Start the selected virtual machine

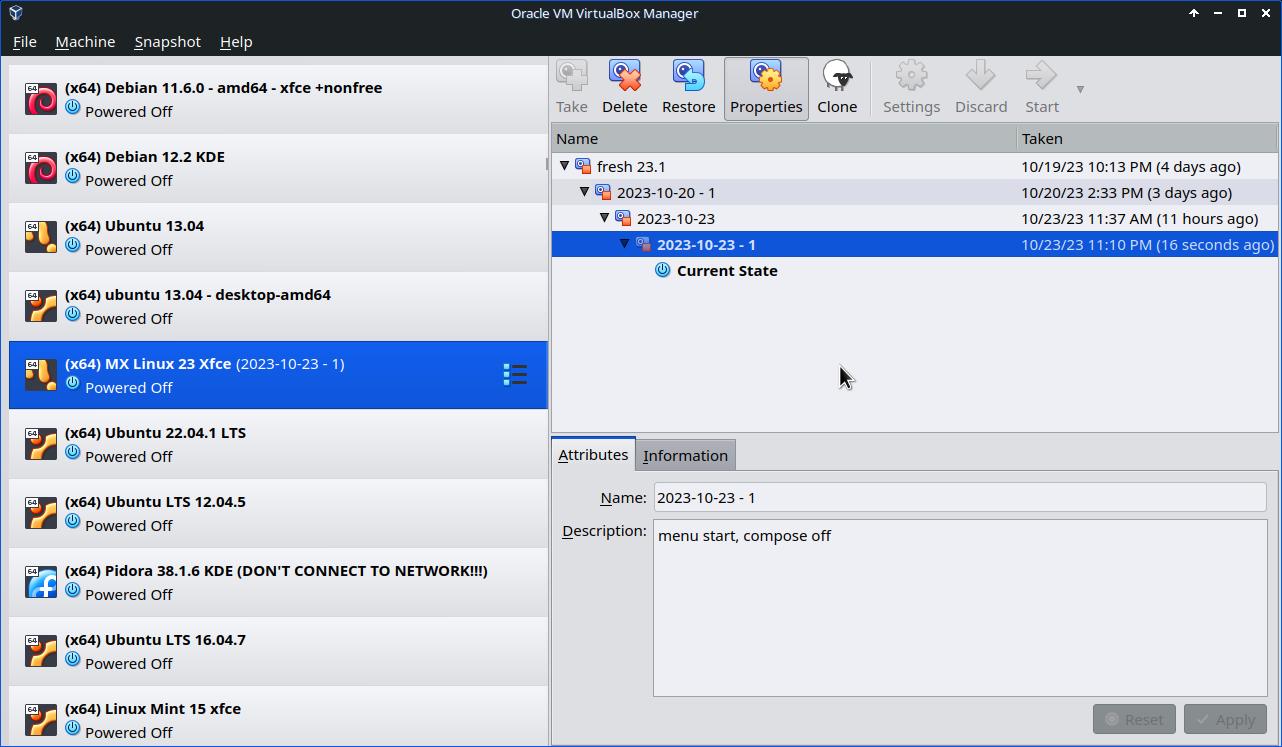(1042, 88)
